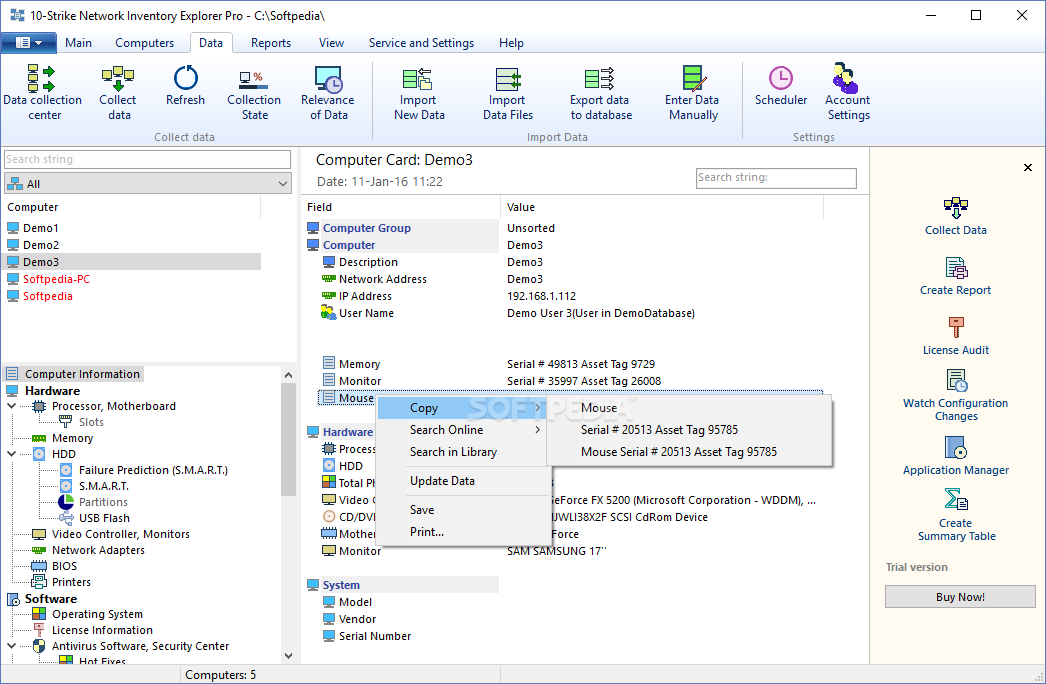The width and height of the screenshot is (1046, 684).
Task: Select computer Demo2
Action: (41, 245)
